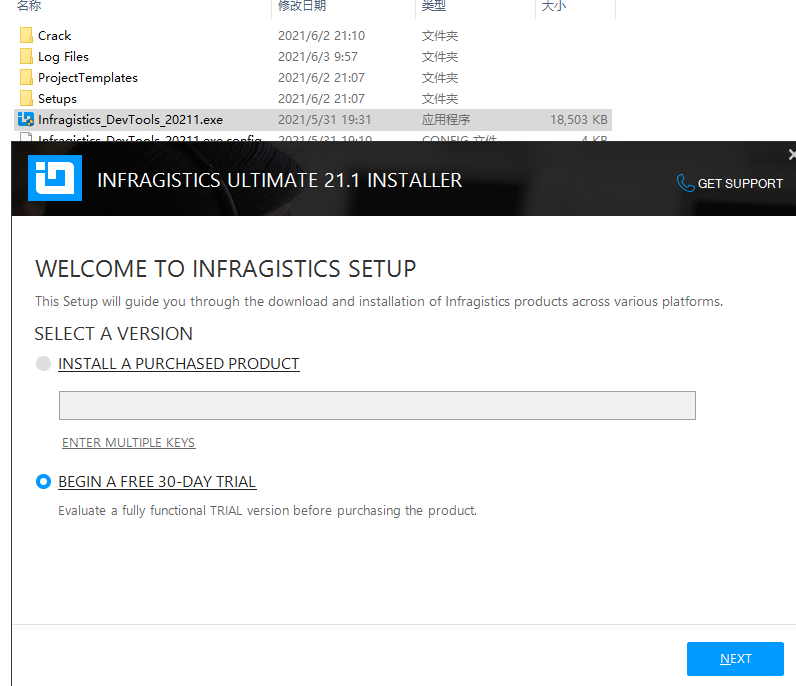The image size is (796, 686).
Task: Sort files by the 名称 column header
Action: pos(29,6)
